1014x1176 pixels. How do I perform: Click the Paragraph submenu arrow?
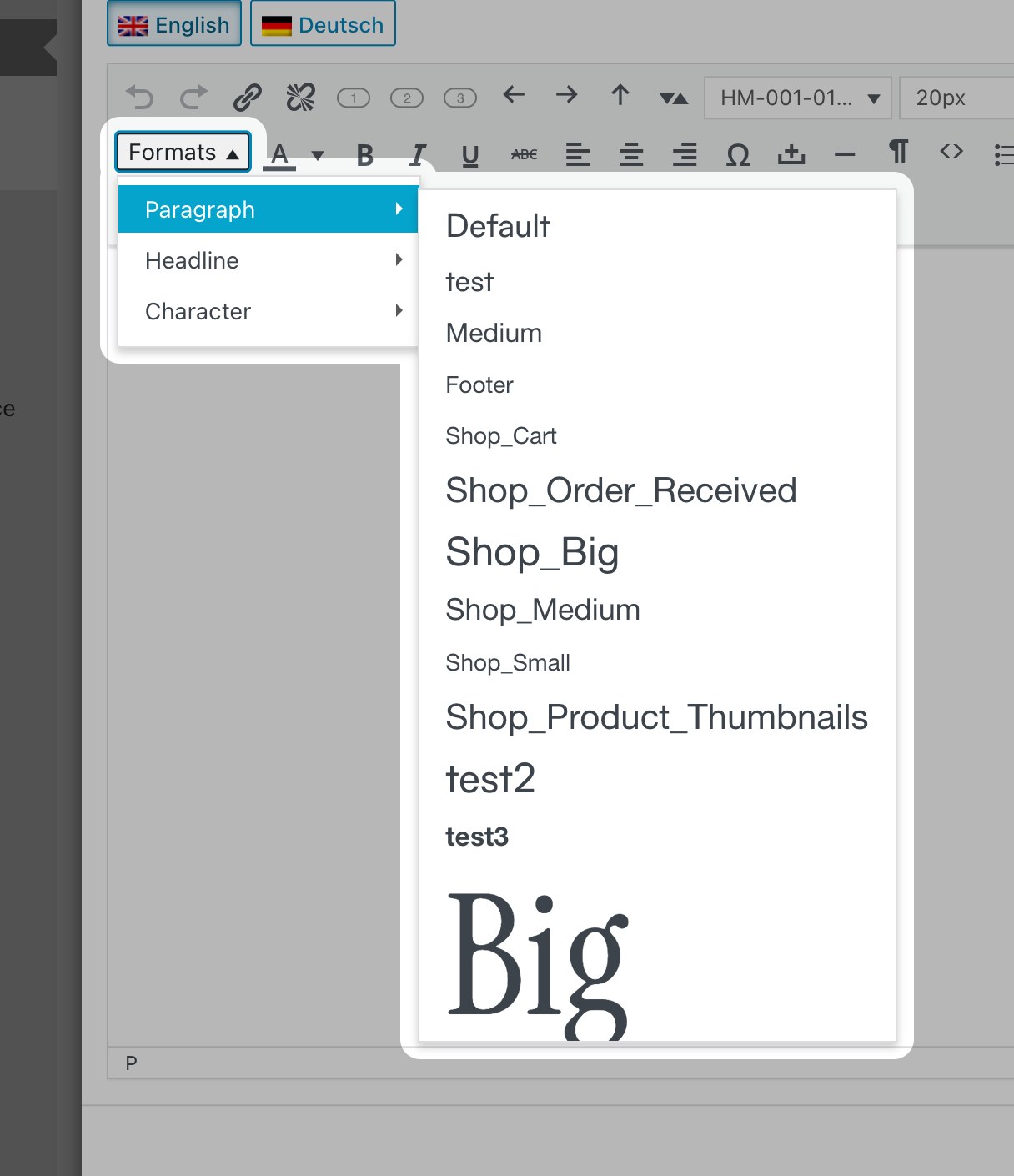(x=399, y=209)
